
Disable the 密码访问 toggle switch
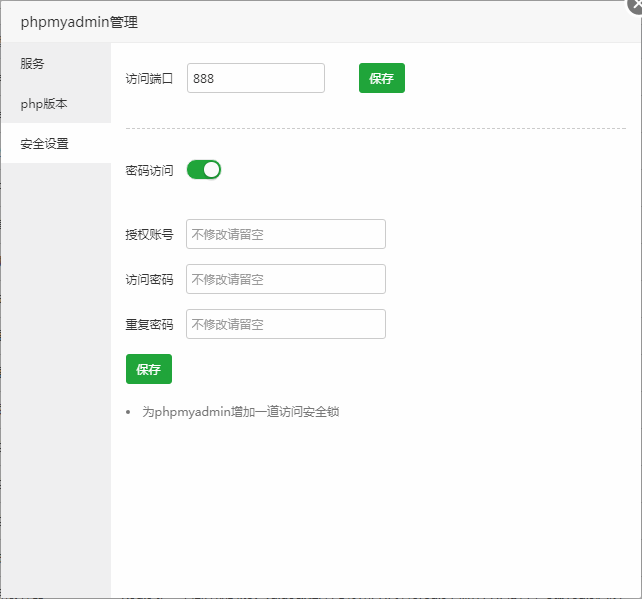pos(203,170)
